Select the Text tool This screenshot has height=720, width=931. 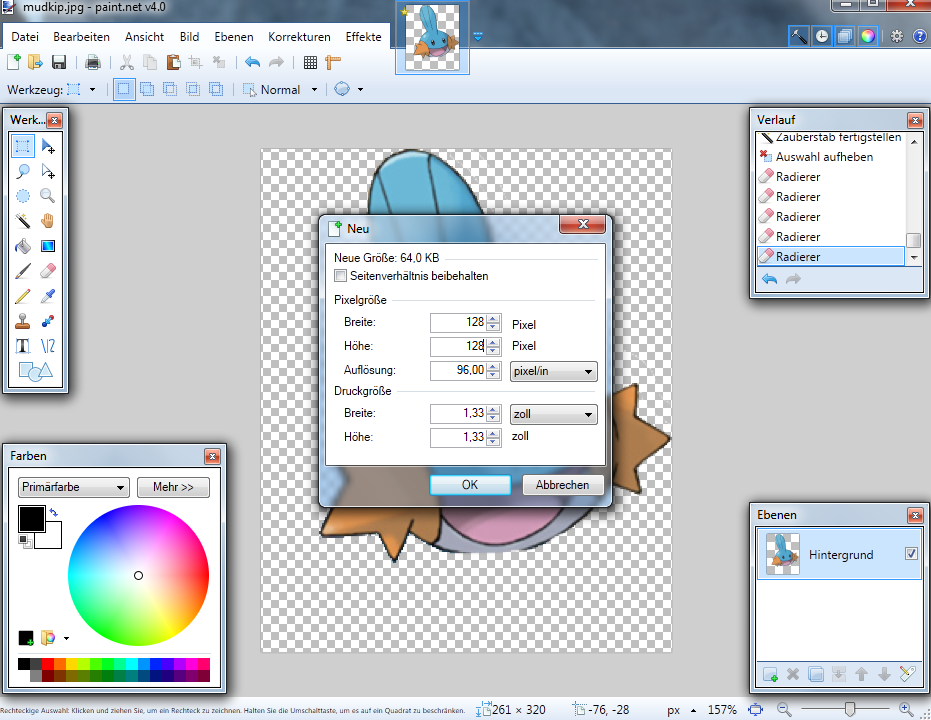point(23,346)
